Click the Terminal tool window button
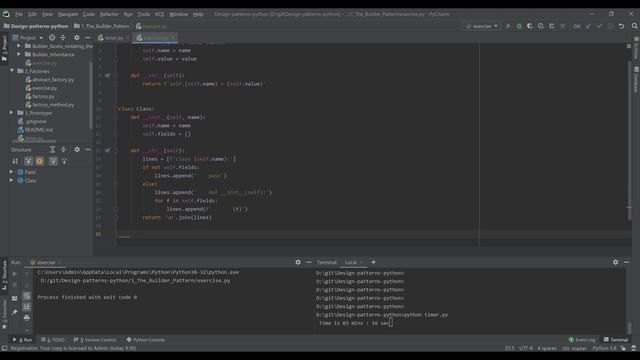The height and width of the screenshot is (360, 640). [x=616, y=340]
